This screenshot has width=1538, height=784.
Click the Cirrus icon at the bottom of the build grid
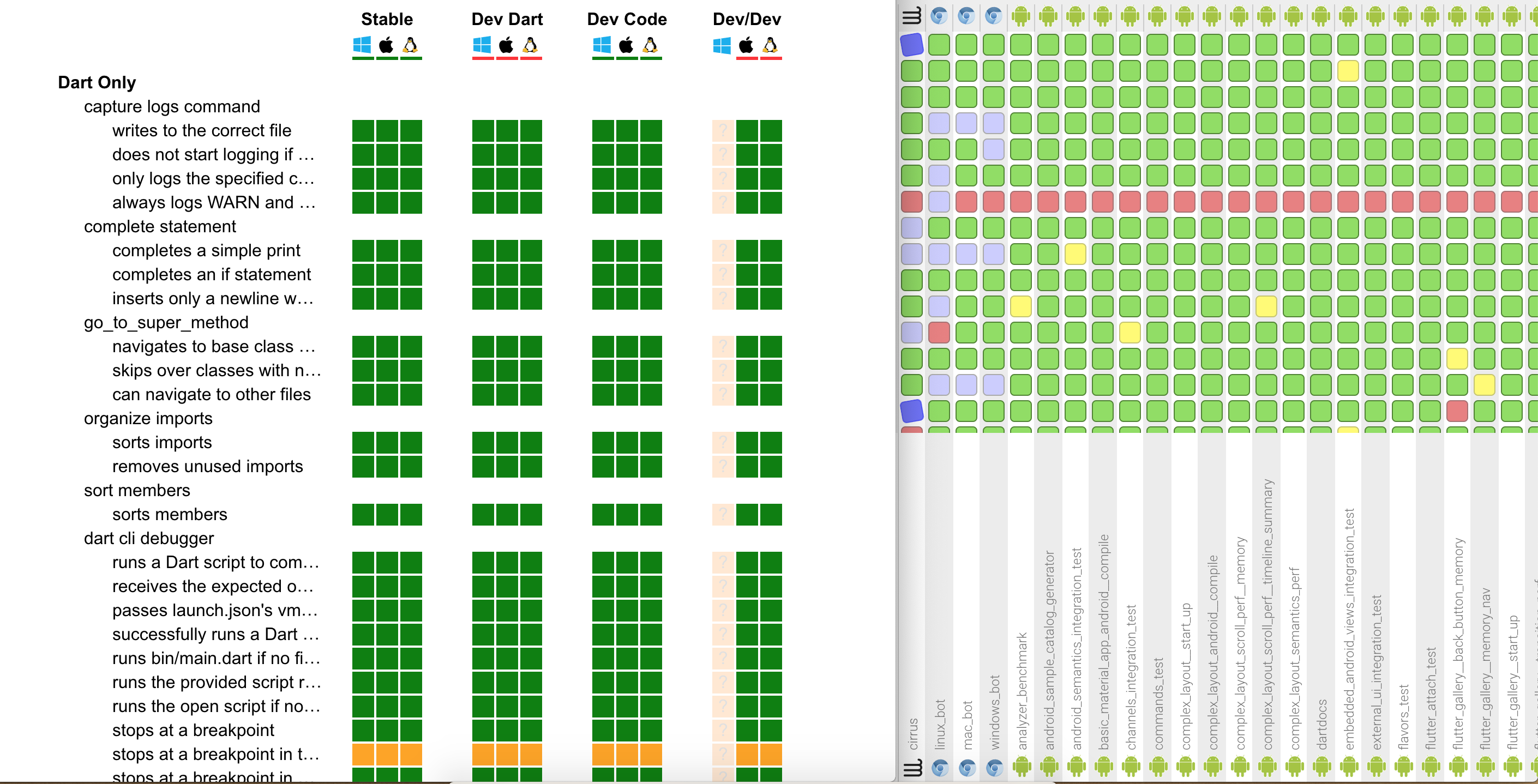tap(912, 768)
